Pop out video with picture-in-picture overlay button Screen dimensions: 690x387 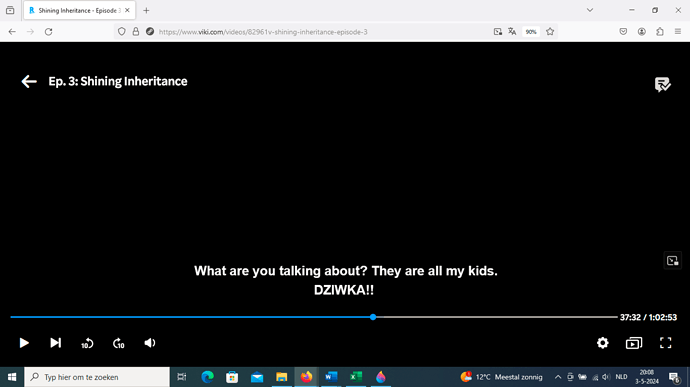click(672, 261)
